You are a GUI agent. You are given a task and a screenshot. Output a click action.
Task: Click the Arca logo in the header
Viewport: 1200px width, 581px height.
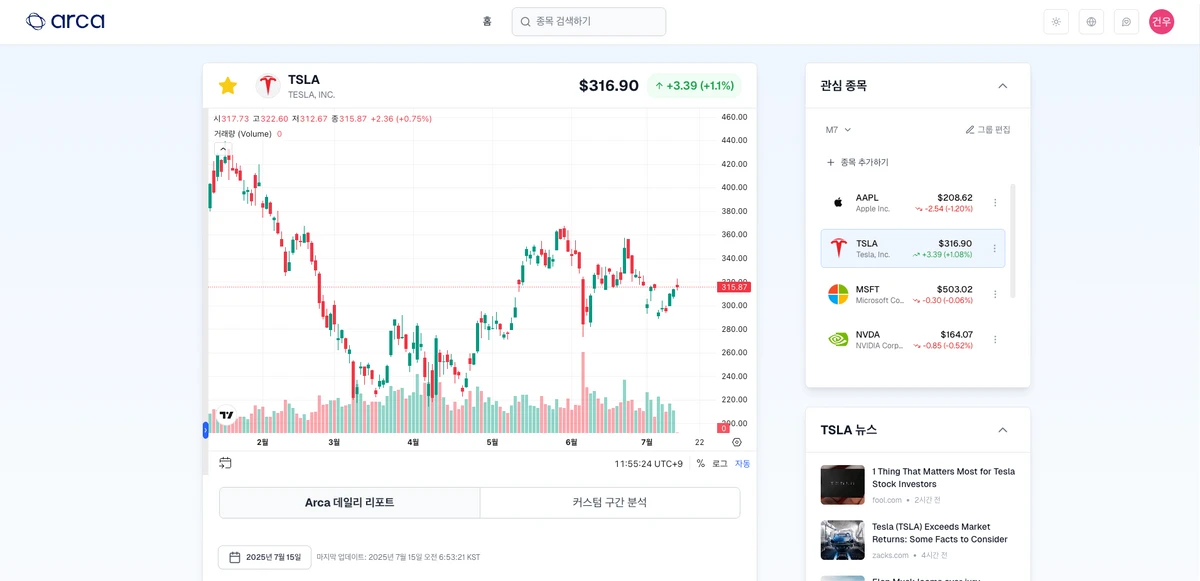click(x=65, y=21)
